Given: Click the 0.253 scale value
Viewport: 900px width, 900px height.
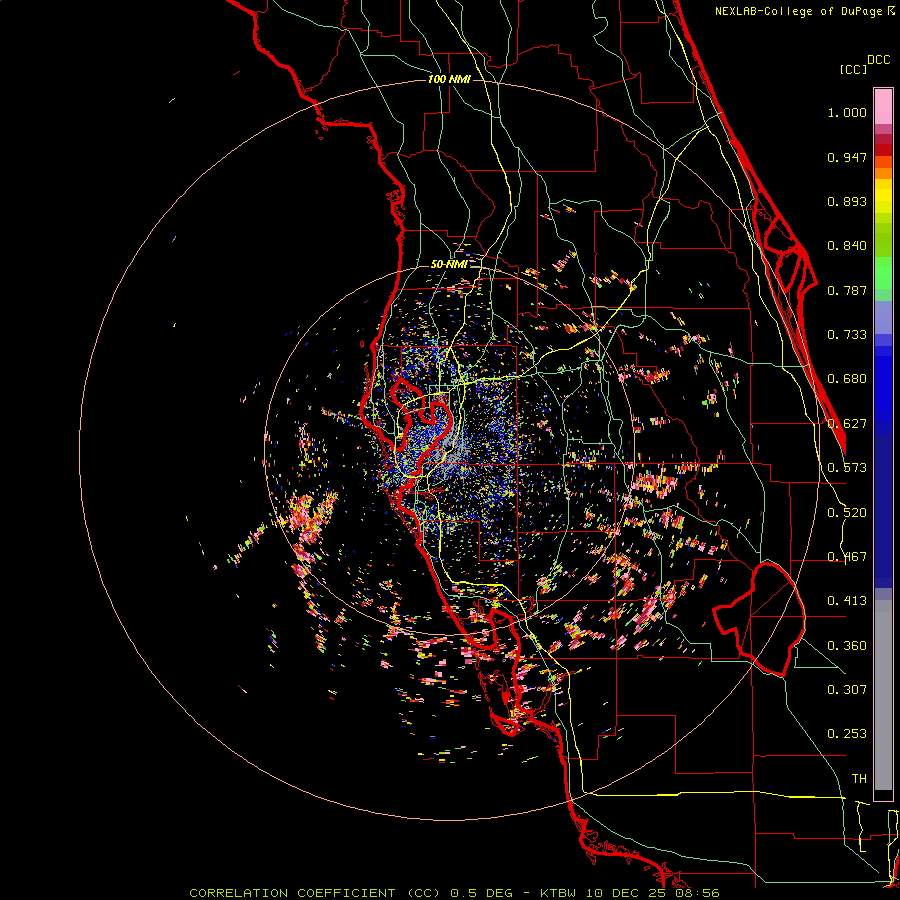Looking at the screenshot, I should pyautogui.click(x=847, y=734).
